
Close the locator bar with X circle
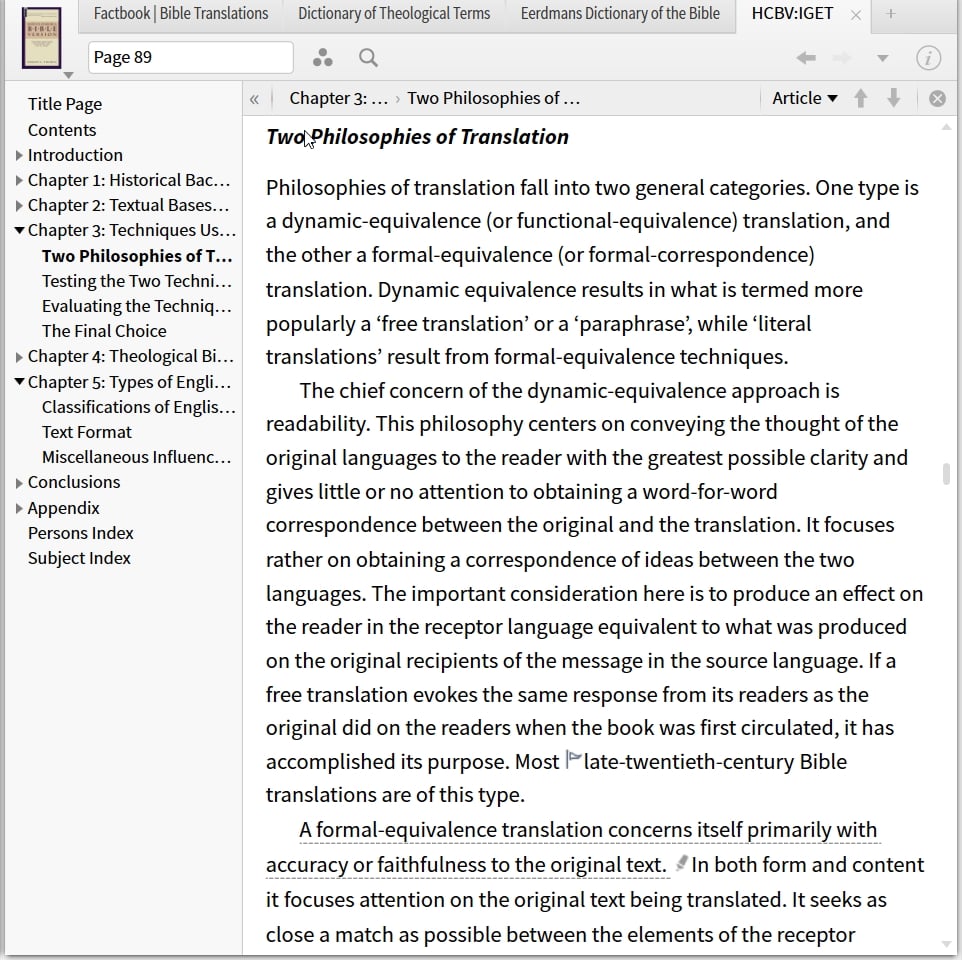pos(937,99)
